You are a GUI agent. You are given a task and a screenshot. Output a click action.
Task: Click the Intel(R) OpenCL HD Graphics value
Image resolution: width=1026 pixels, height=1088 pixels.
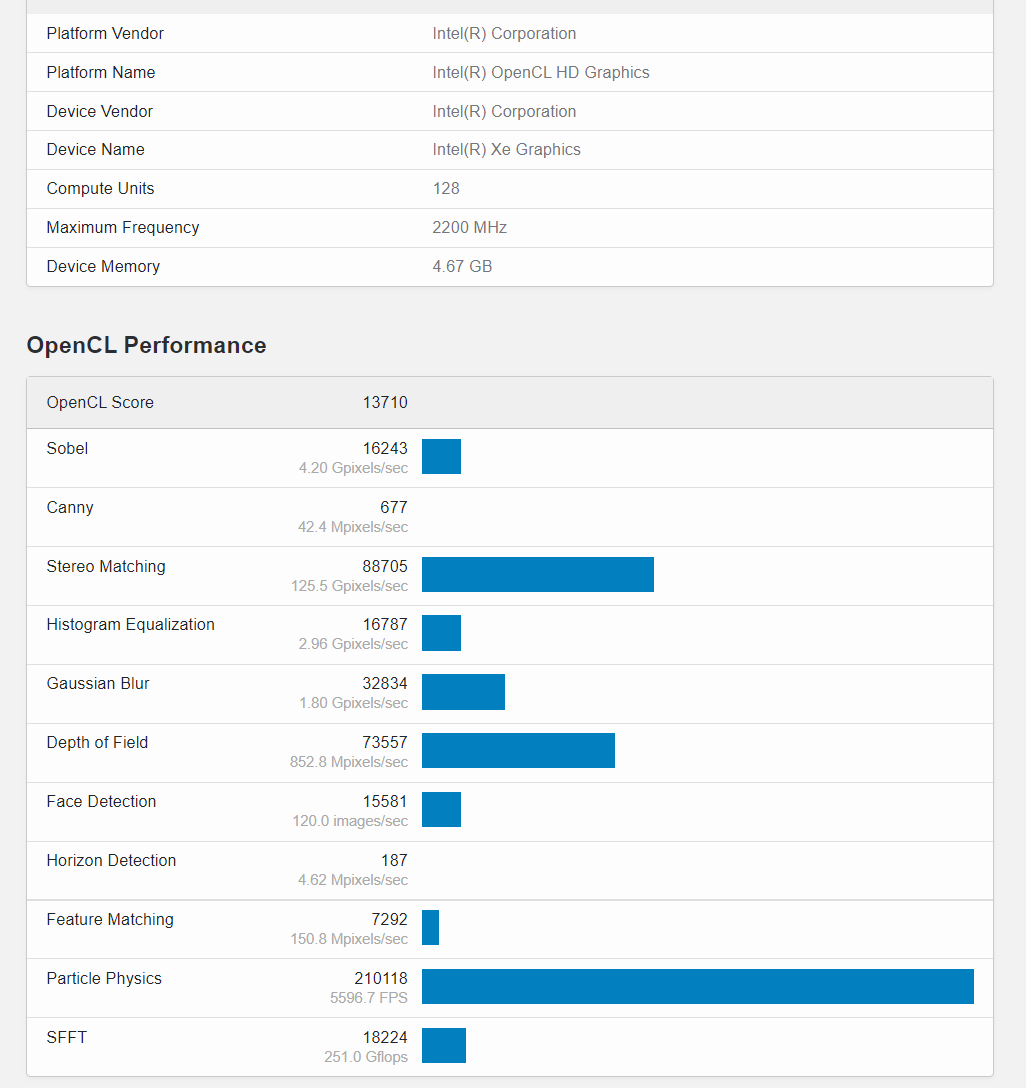[540, 72]
